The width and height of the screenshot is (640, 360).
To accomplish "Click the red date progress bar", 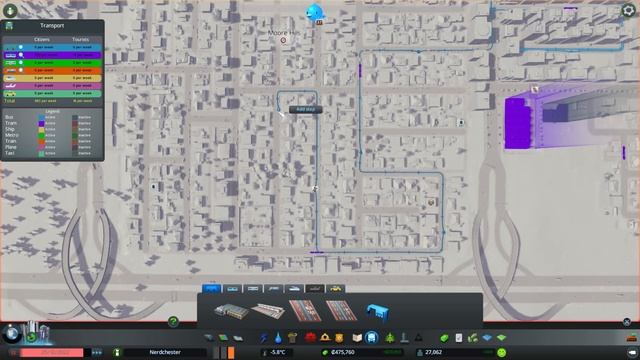I will pyautogui.click(x=52, y=352).
